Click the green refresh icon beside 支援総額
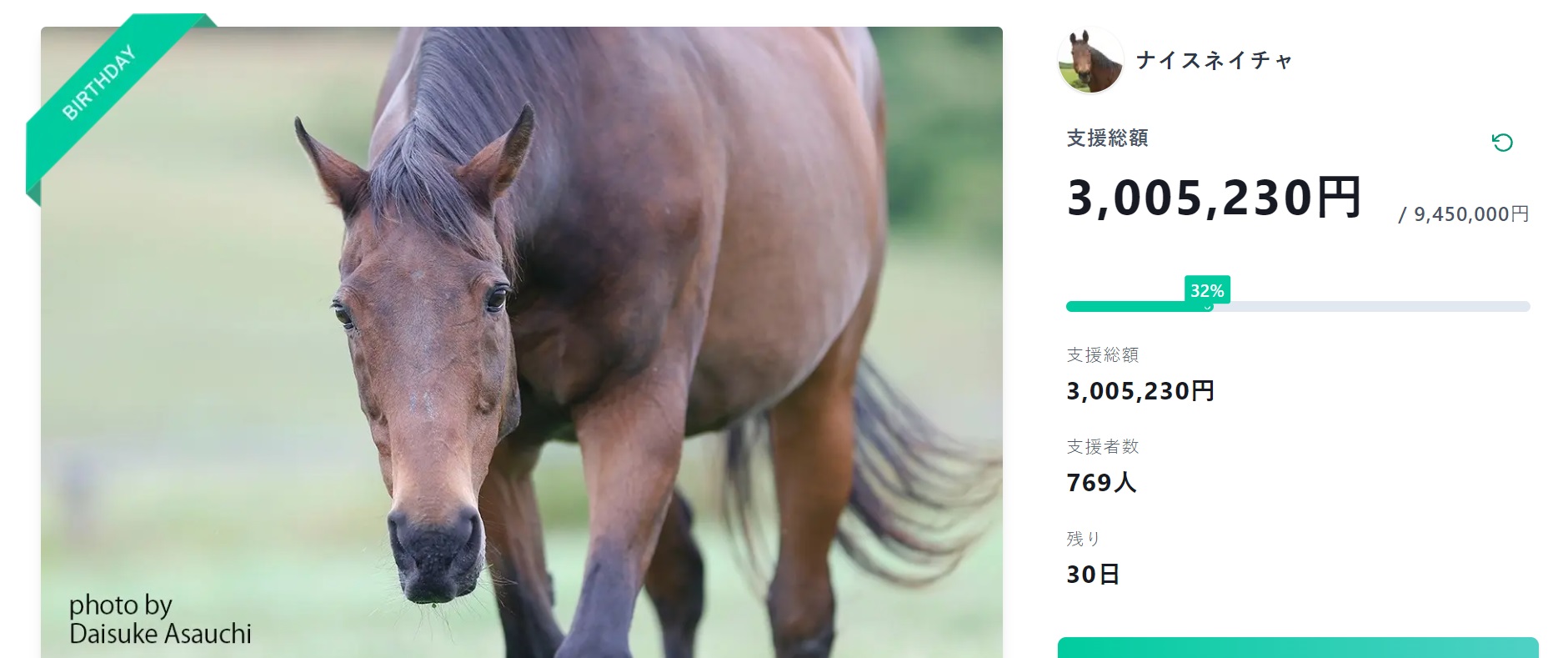The height and width of the screenshot is (658, 1568). (1501, 143)
